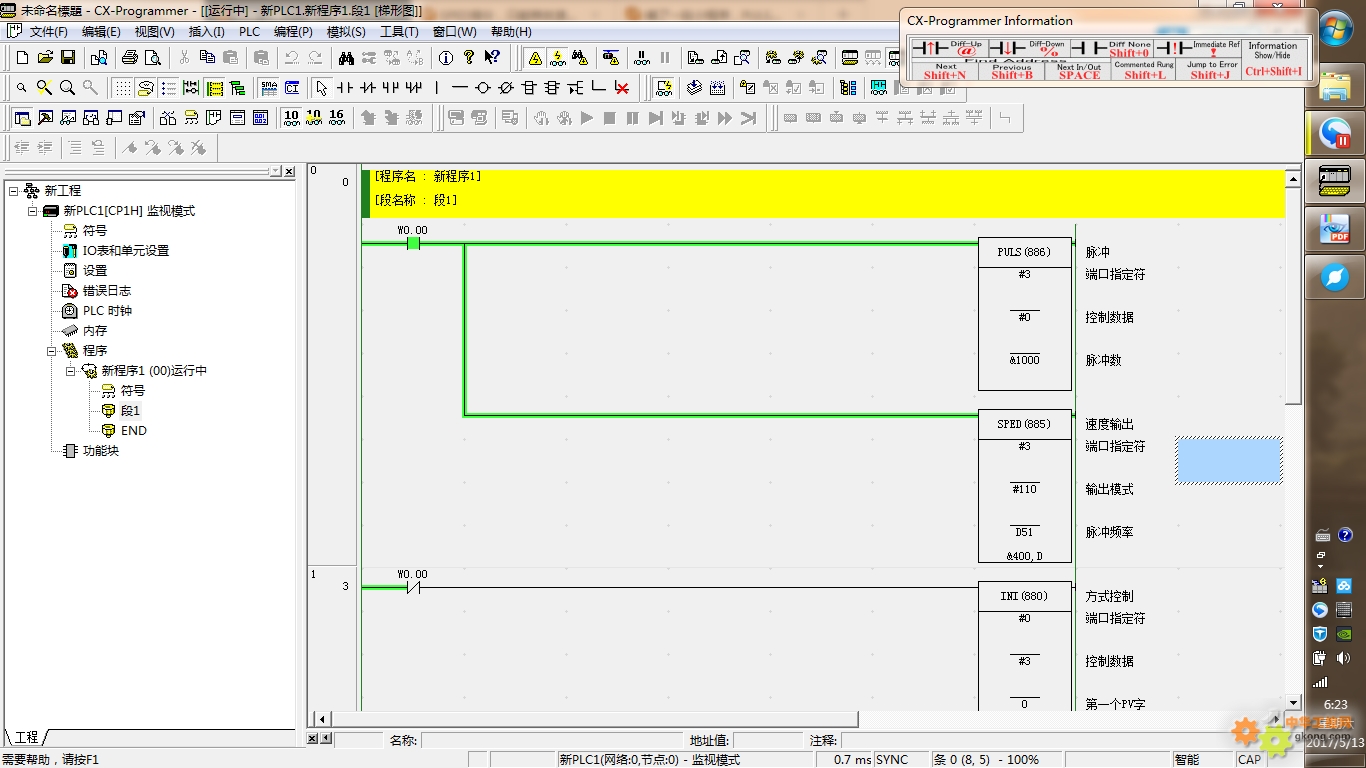Open the PLC menu
This screenshot has height=768, width=1366.
pos(249,31)
